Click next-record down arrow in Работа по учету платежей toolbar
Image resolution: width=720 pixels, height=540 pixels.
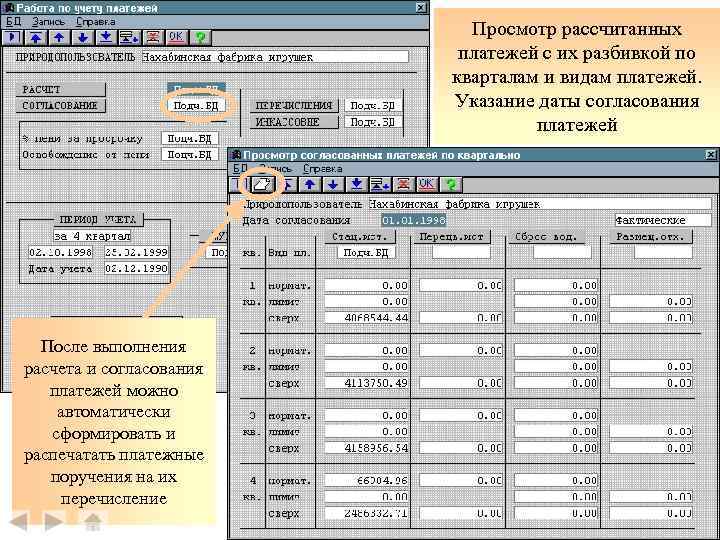(x=83, y=37)
